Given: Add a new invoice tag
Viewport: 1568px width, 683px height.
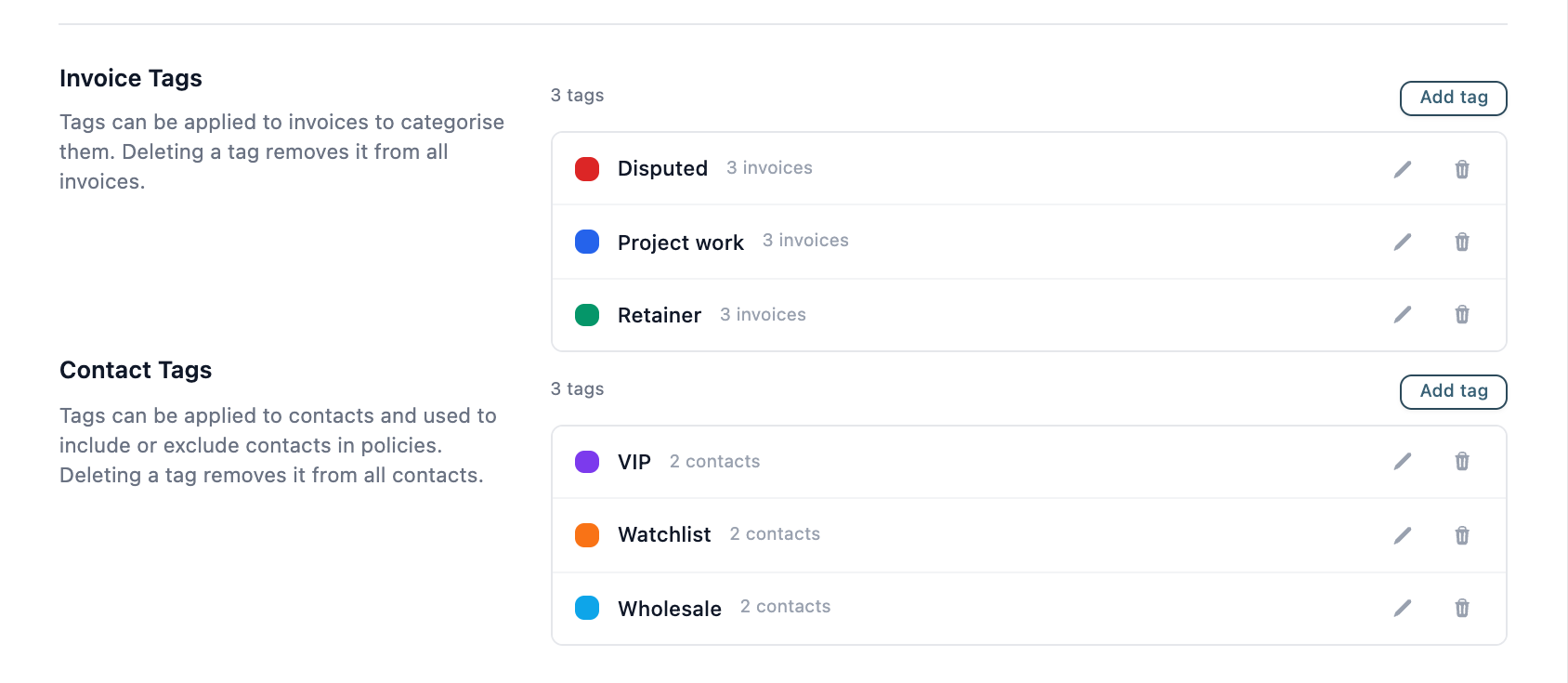Looking at the screenshot, I should pyautogui.click(x=1454, y=98).
